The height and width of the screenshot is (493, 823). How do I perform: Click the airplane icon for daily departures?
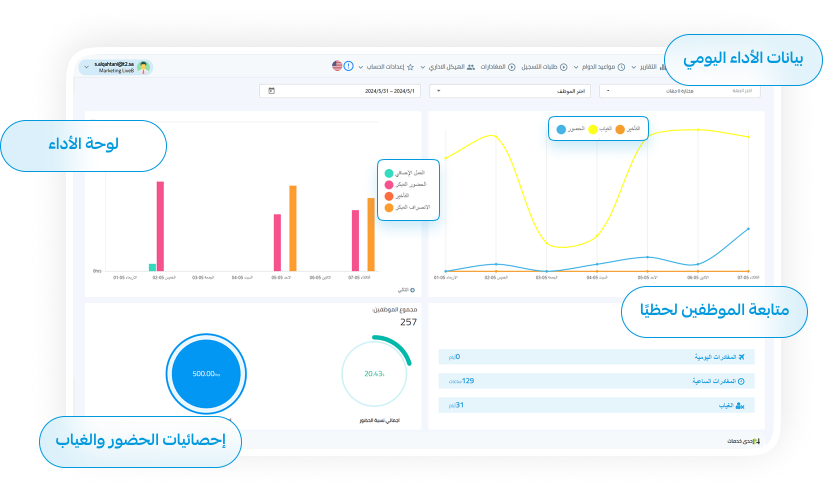pos(740,357)
